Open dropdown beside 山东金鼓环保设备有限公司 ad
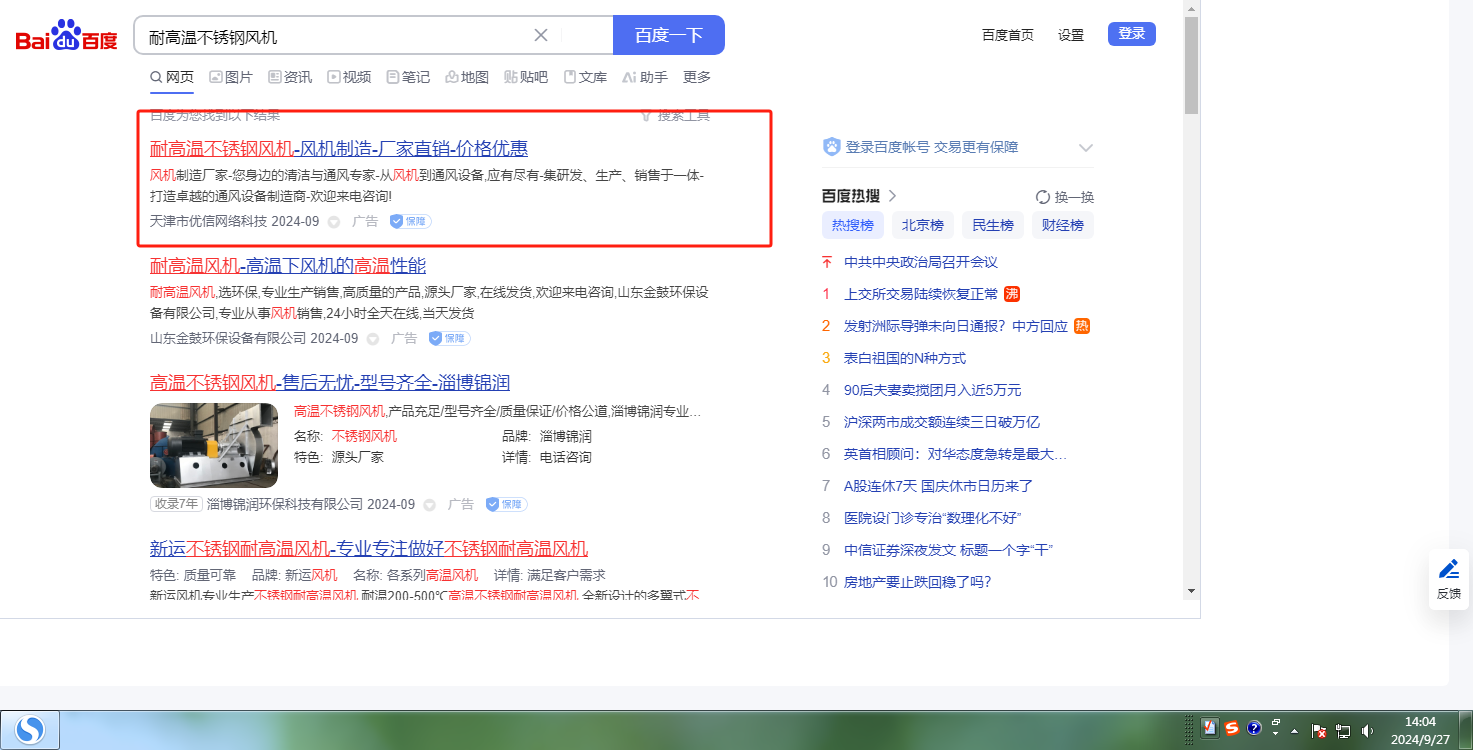This screenshot has width=1473, height=750. (373, 339)
